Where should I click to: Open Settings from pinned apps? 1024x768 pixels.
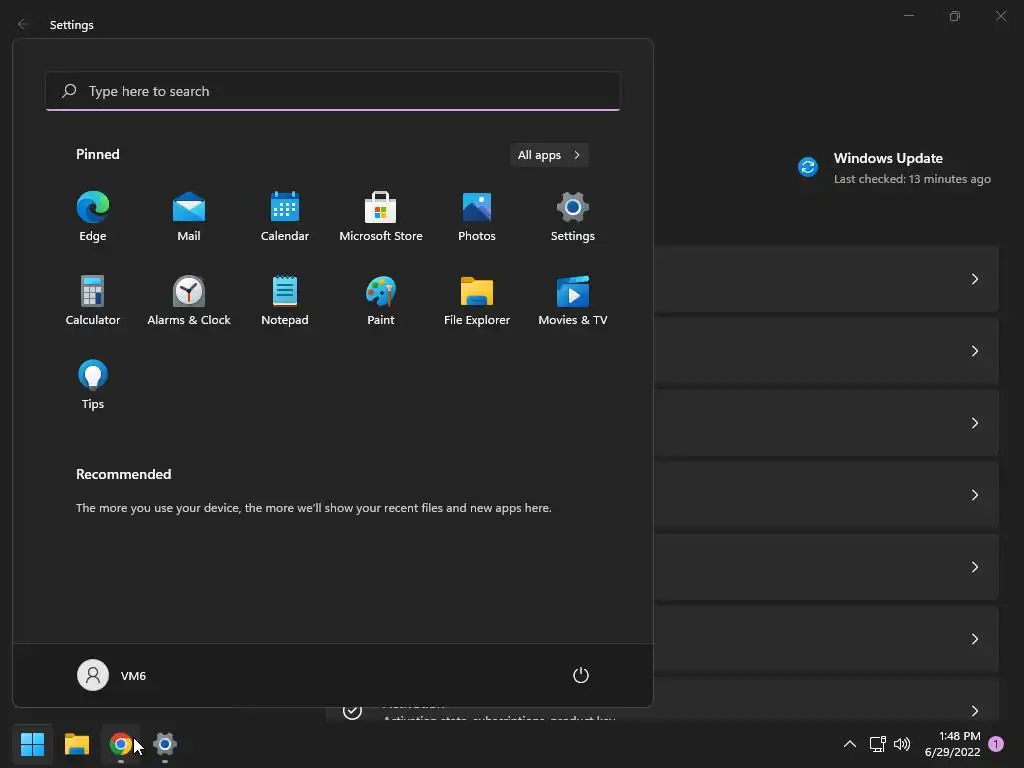[x=573, y=217]
